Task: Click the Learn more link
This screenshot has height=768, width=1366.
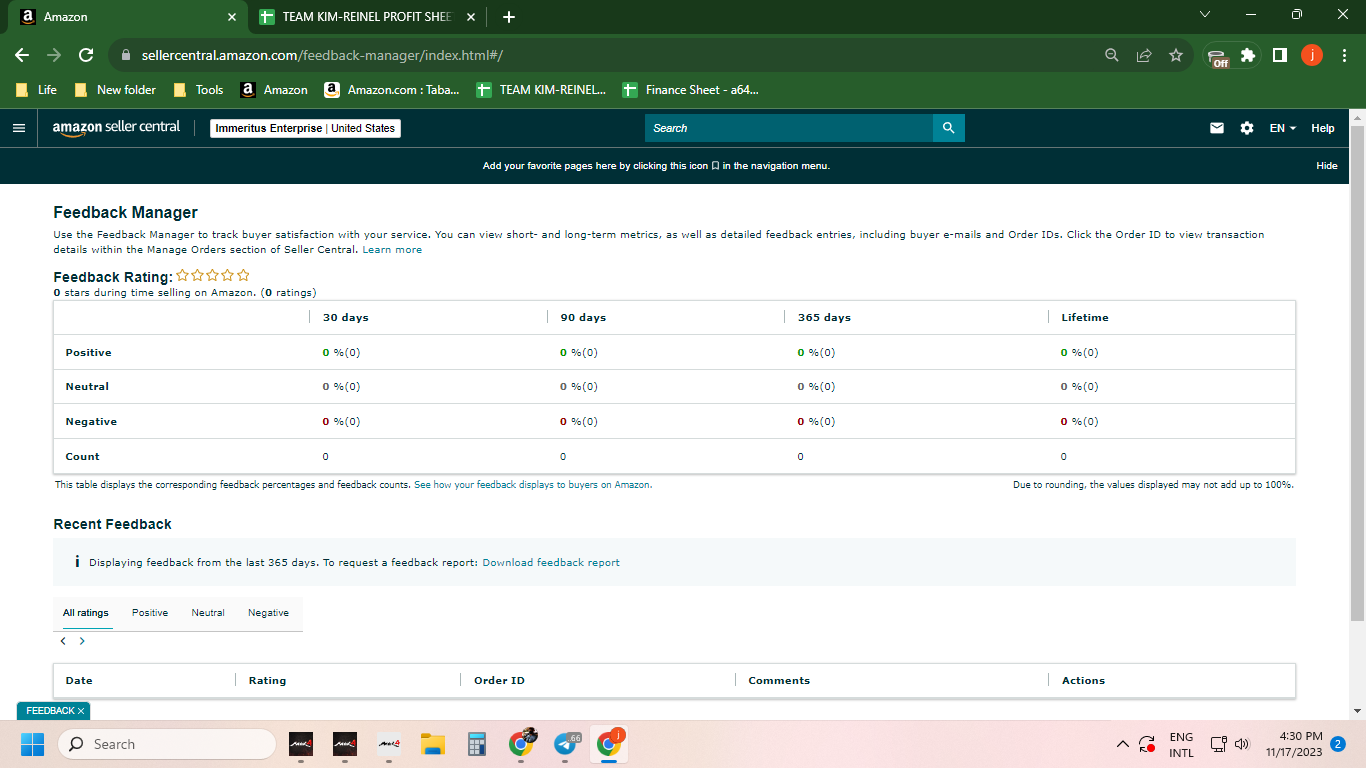Action: [392, 250]
